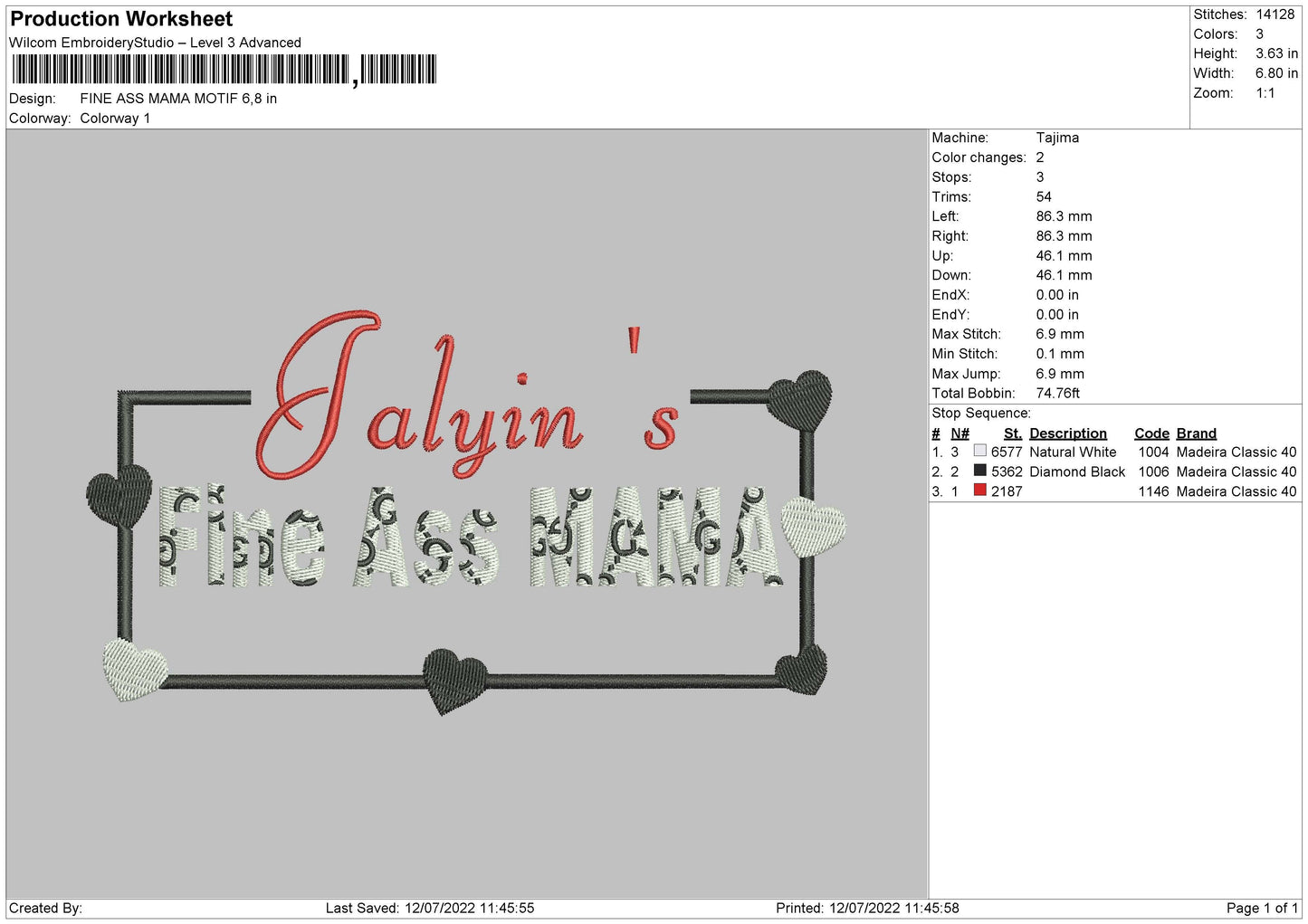The width and height of the screenshot is (1308, 924).
Task: Click 'Wilcom EmbroideryStudio – Level 3 Advanced' text
Action: pyautogui.click(x=155, y=43)
